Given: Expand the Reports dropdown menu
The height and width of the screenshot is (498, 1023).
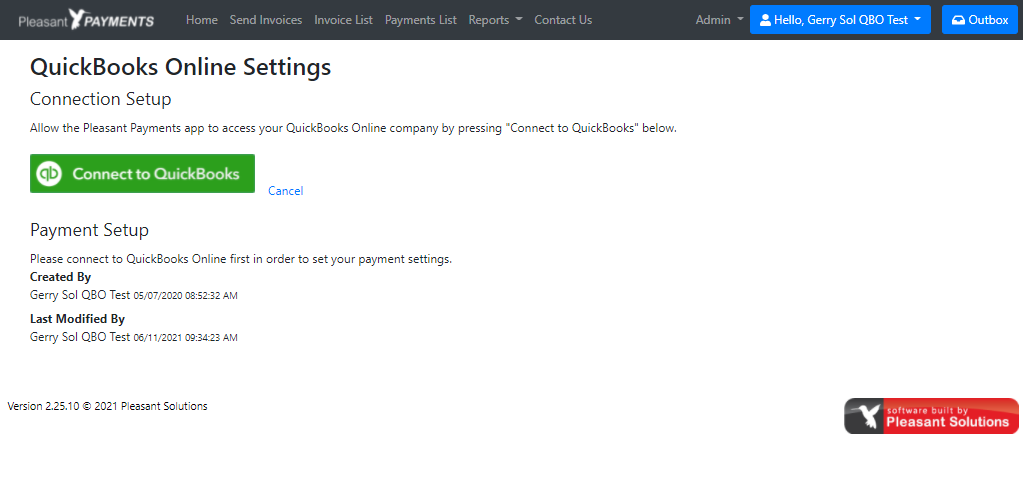Looking at the screenshot, I should coord(495,20).
